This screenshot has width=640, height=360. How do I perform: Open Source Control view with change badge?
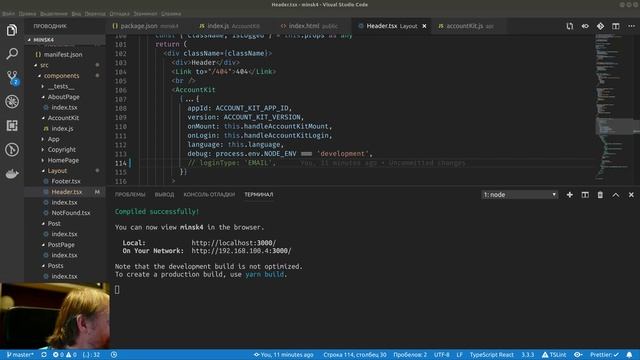pyautogui.click(x=12, y=78)
